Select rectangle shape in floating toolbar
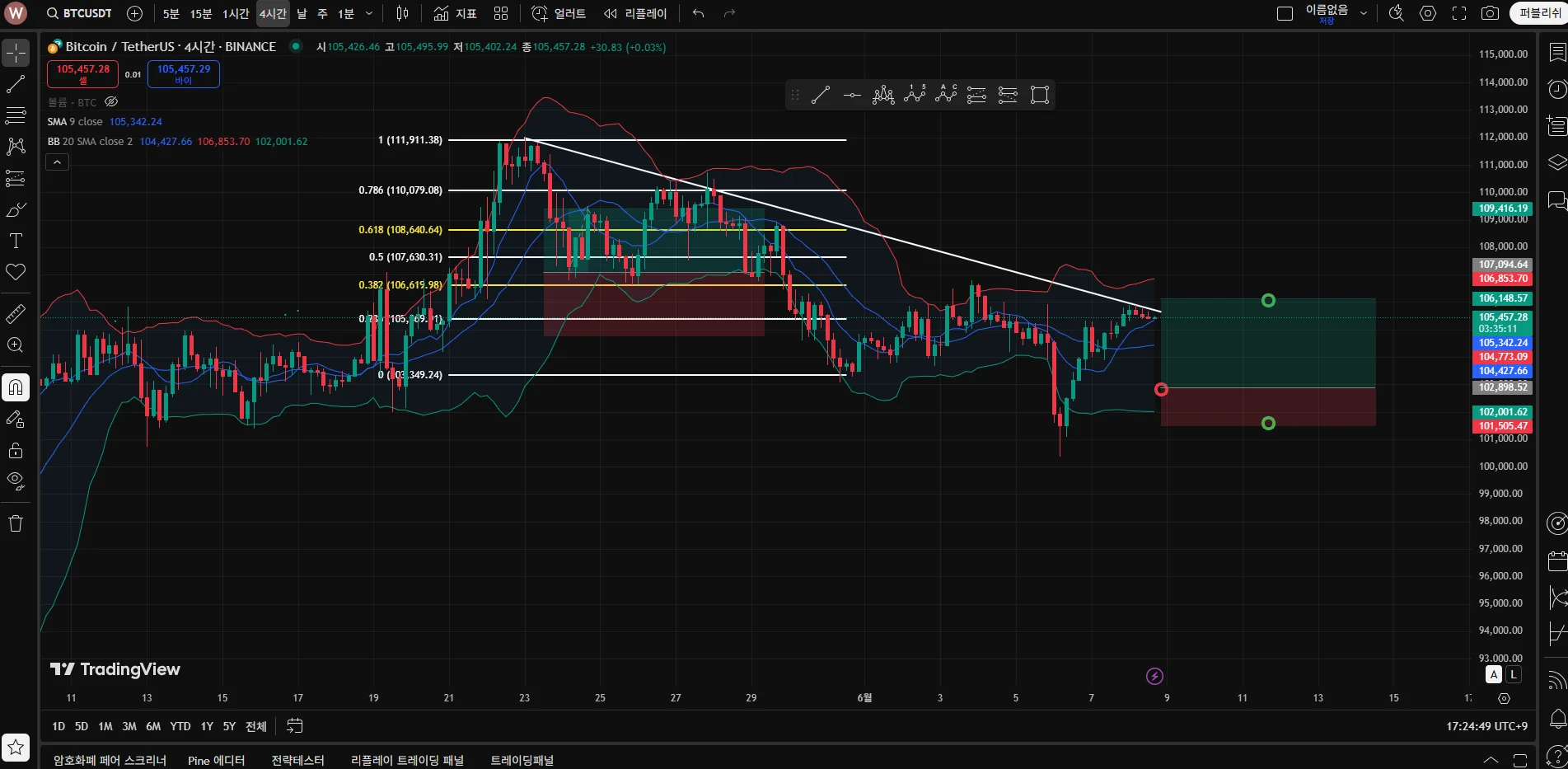Viewport: 1568px width, 769px height. 1040,96
